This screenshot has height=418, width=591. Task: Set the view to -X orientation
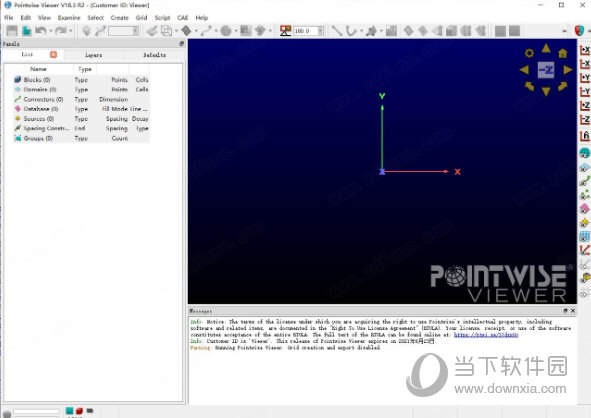(585, 64)
